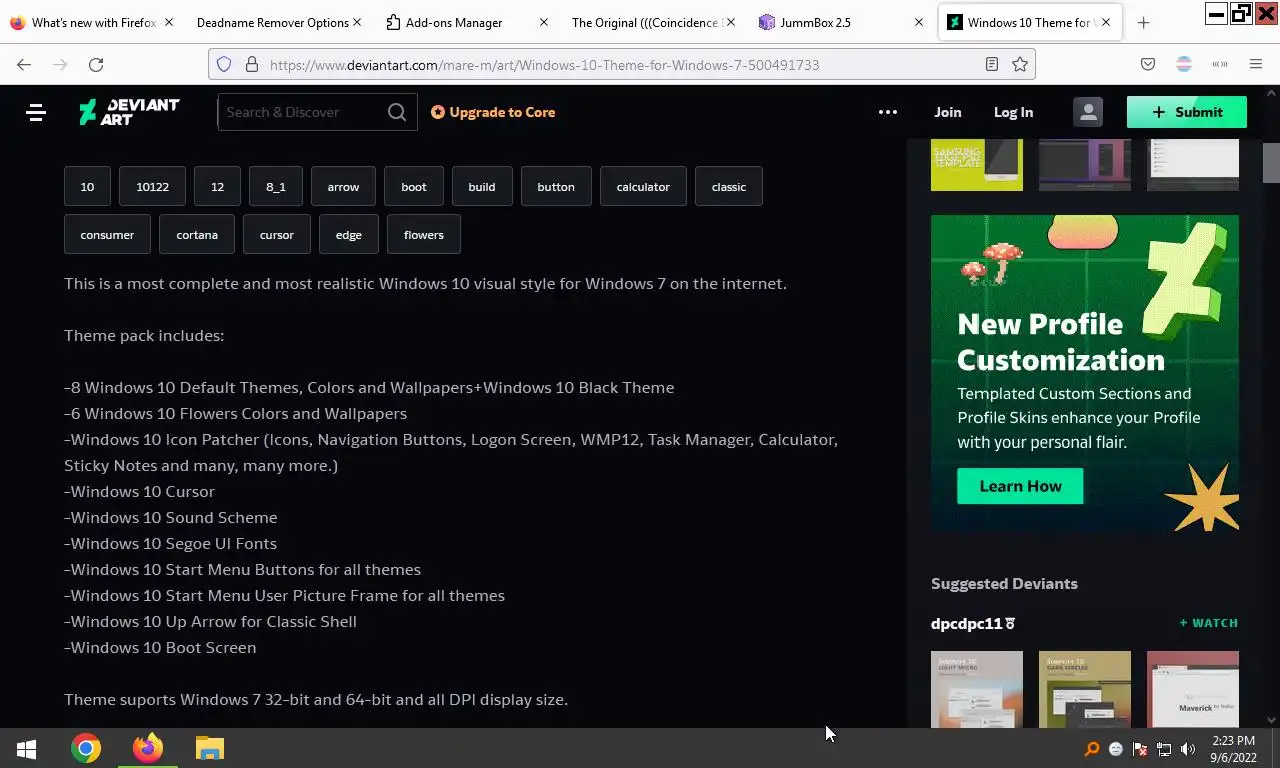Click the orange search tray icon
Screen dimensions: 1280x768
coord(1092,749)
